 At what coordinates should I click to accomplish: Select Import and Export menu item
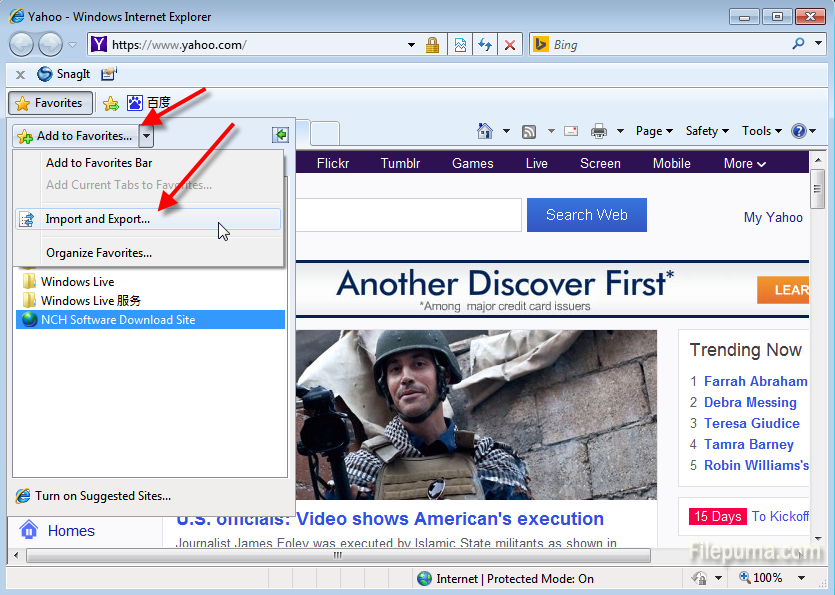point(98,219)
